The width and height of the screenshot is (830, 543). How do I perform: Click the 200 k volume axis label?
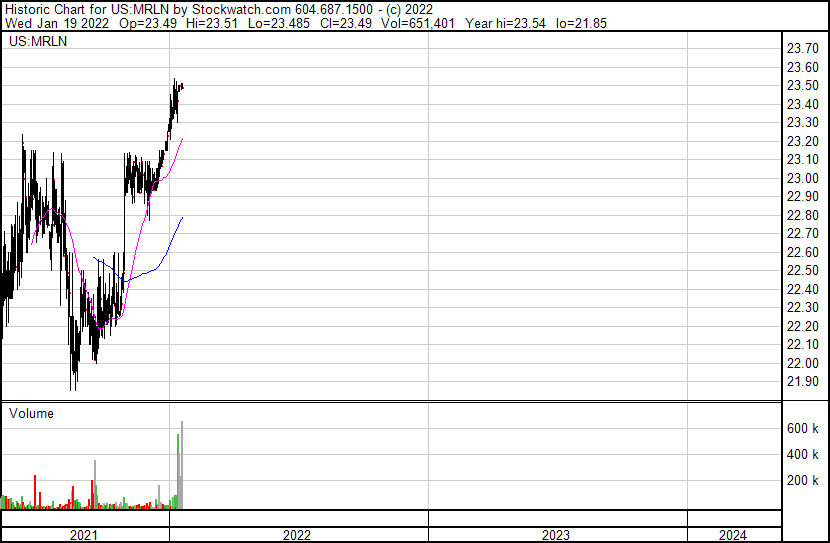click(803, 480)
